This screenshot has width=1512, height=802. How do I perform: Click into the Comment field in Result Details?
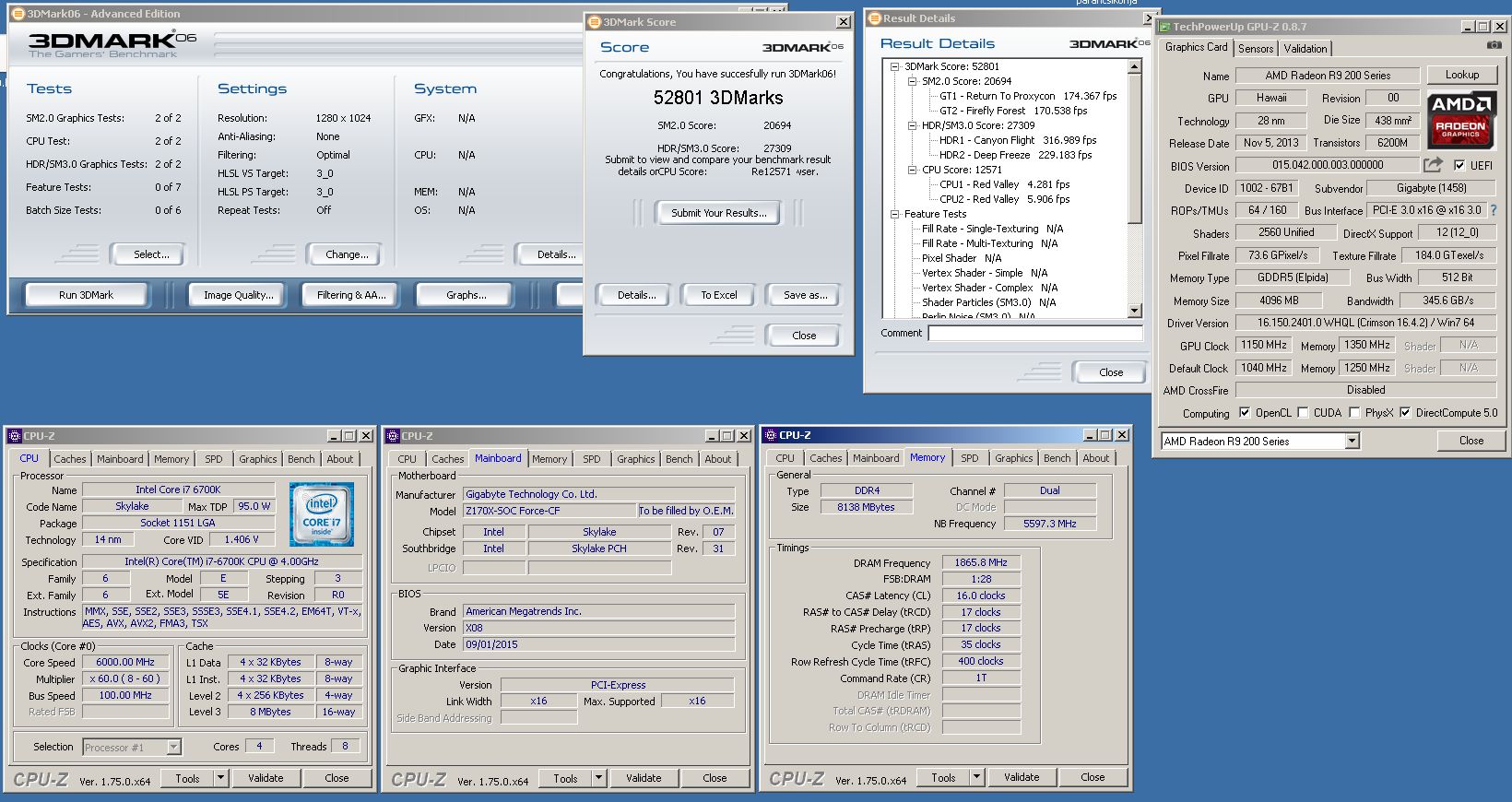coord(1035,334)
